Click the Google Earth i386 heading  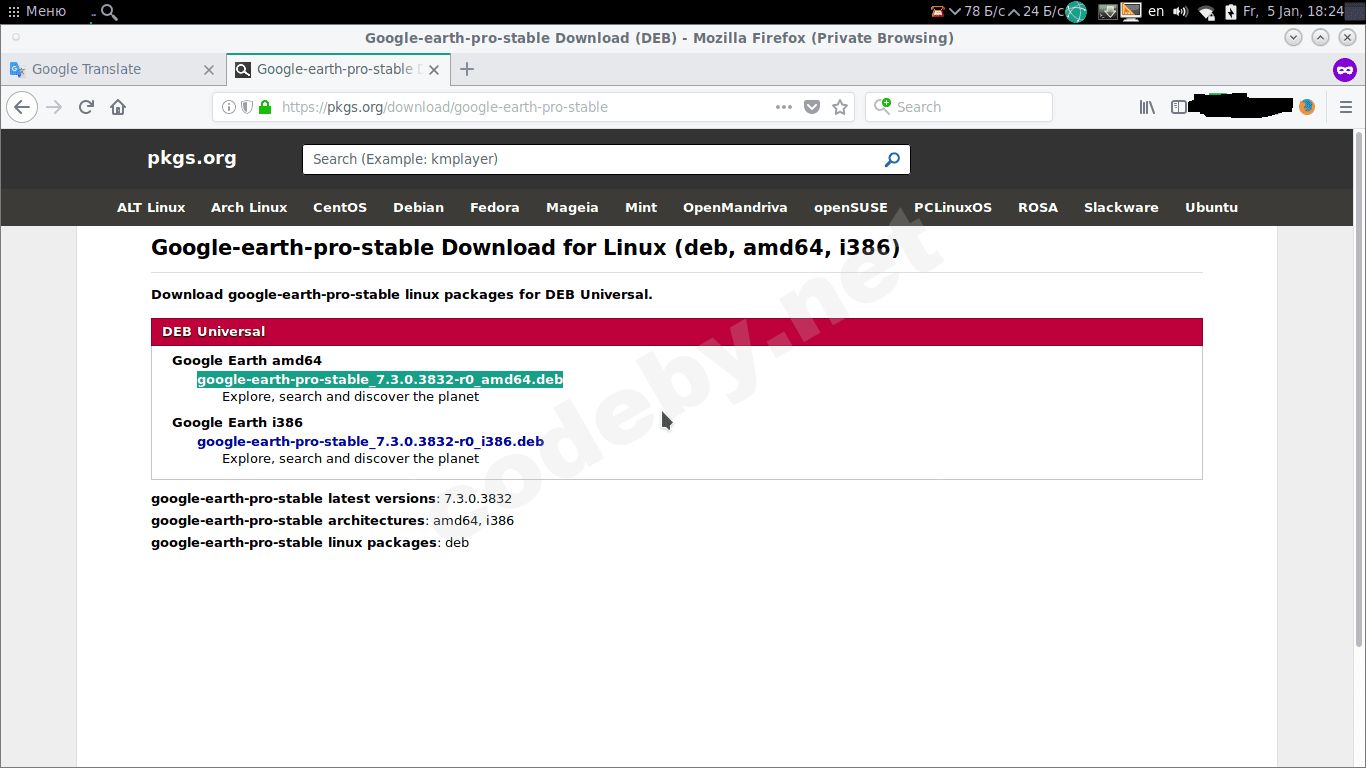[x=237, y=423]
